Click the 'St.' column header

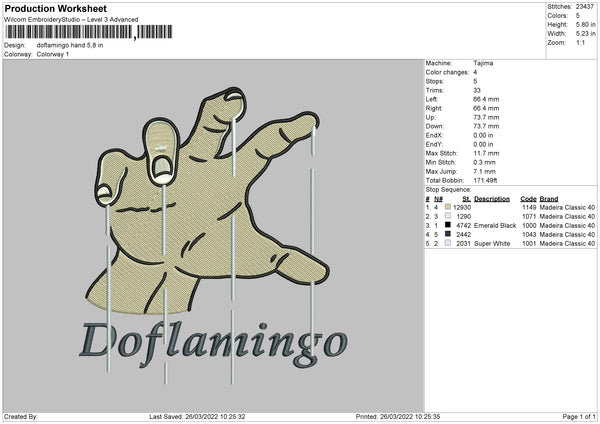[466, 199]
